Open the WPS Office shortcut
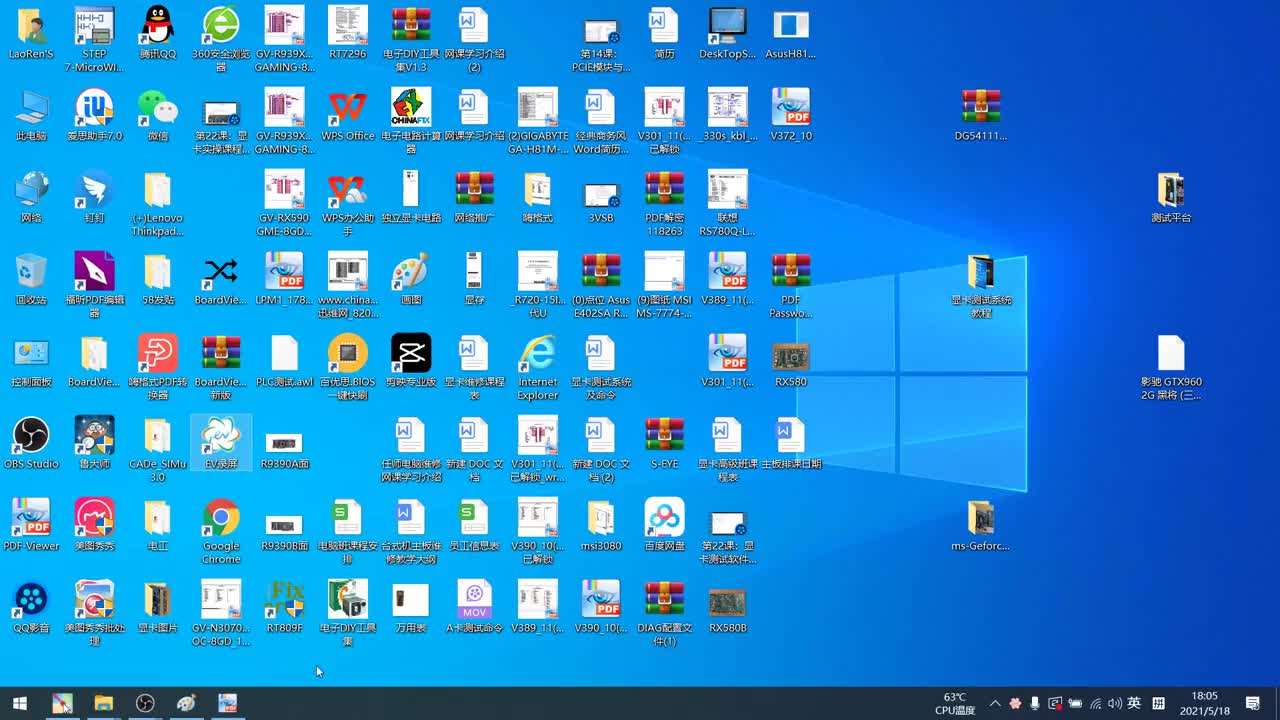Screen dimensions: 1280x720 pyautogui.click(x=348, y=115)
